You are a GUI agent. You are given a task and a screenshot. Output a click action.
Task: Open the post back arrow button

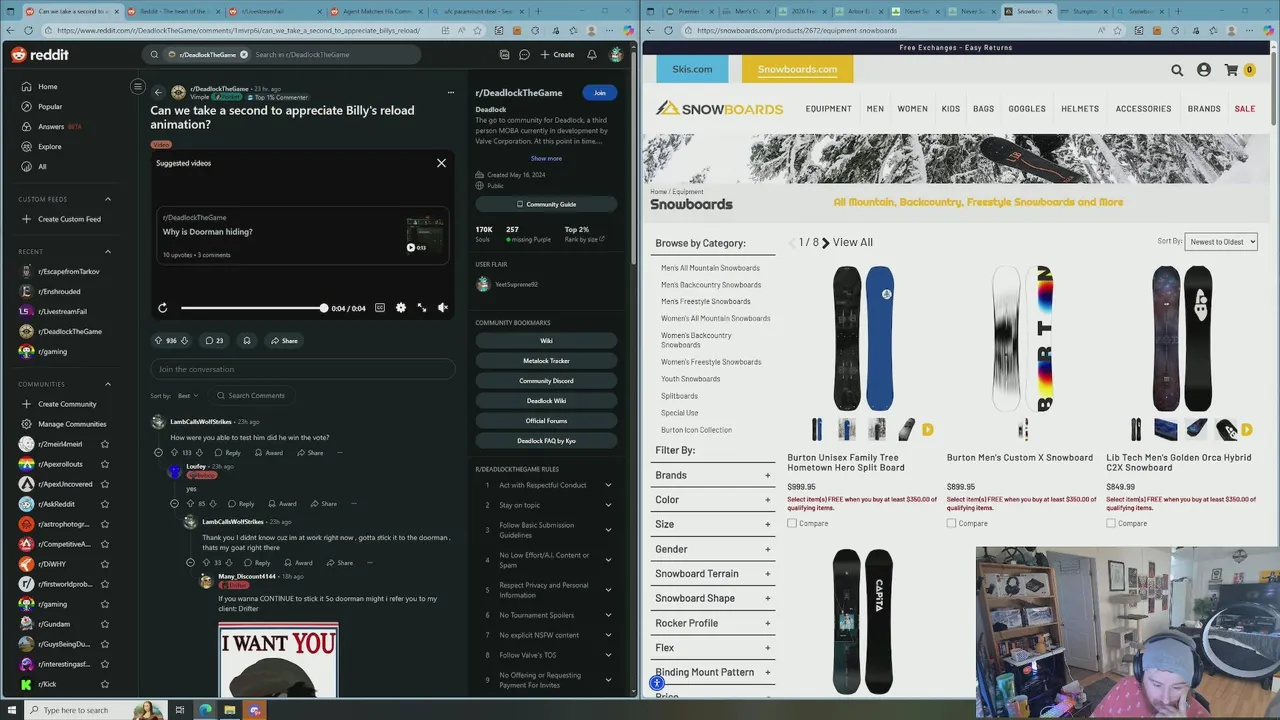[x=158, y=93]
